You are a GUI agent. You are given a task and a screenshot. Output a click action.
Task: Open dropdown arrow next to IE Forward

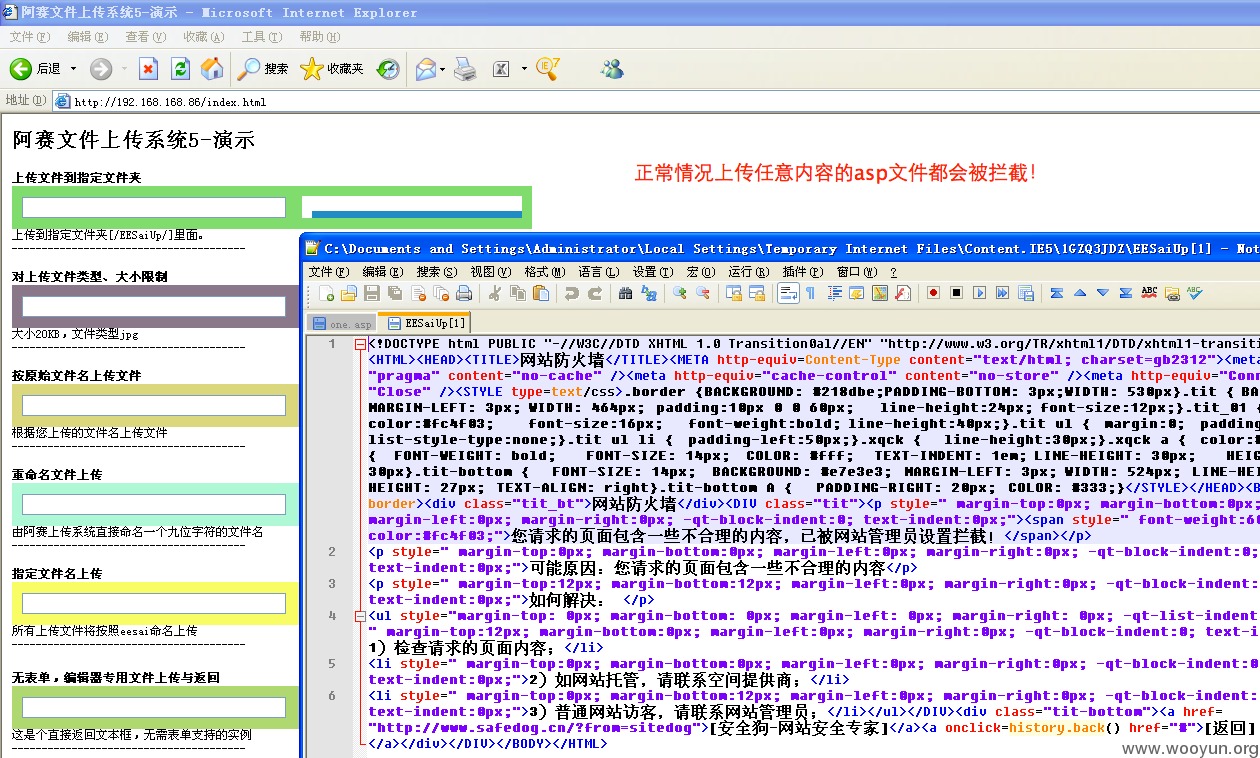tap(124, 69)
